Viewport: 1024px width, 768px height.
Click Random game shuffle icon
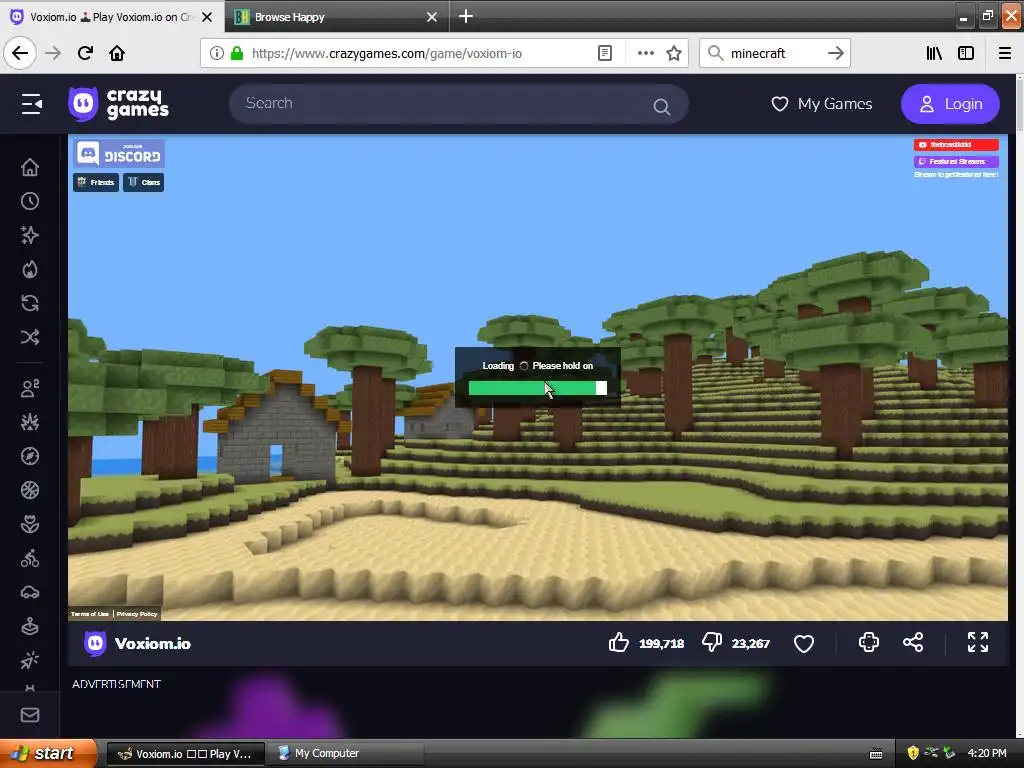(29, 337)
